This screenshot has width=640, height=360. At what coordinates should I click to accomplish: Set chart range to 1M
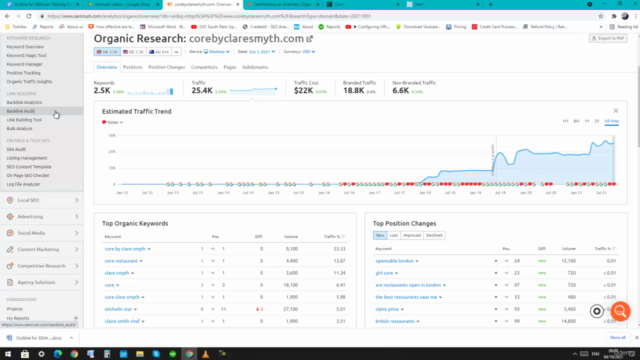point(565,121)
